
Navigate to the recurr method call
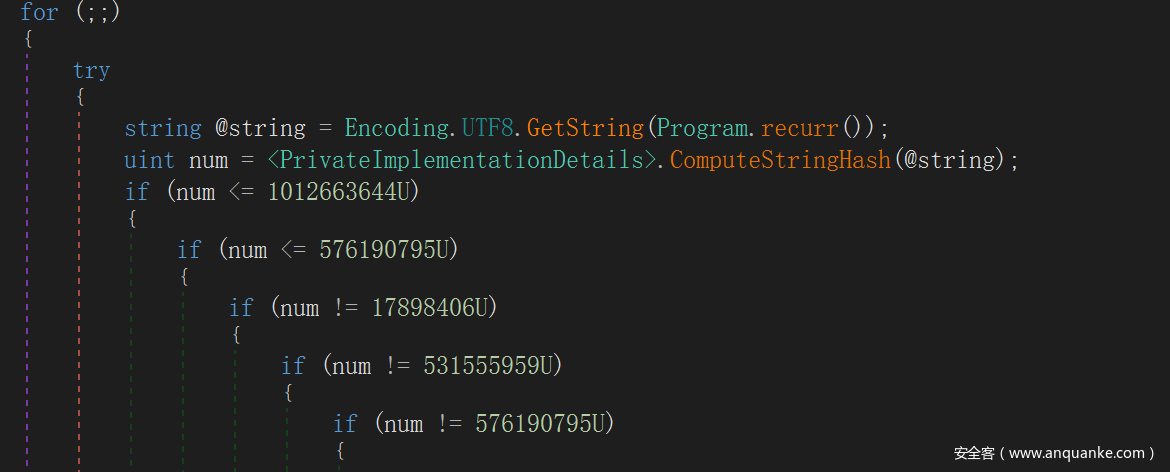click(801, 129)
